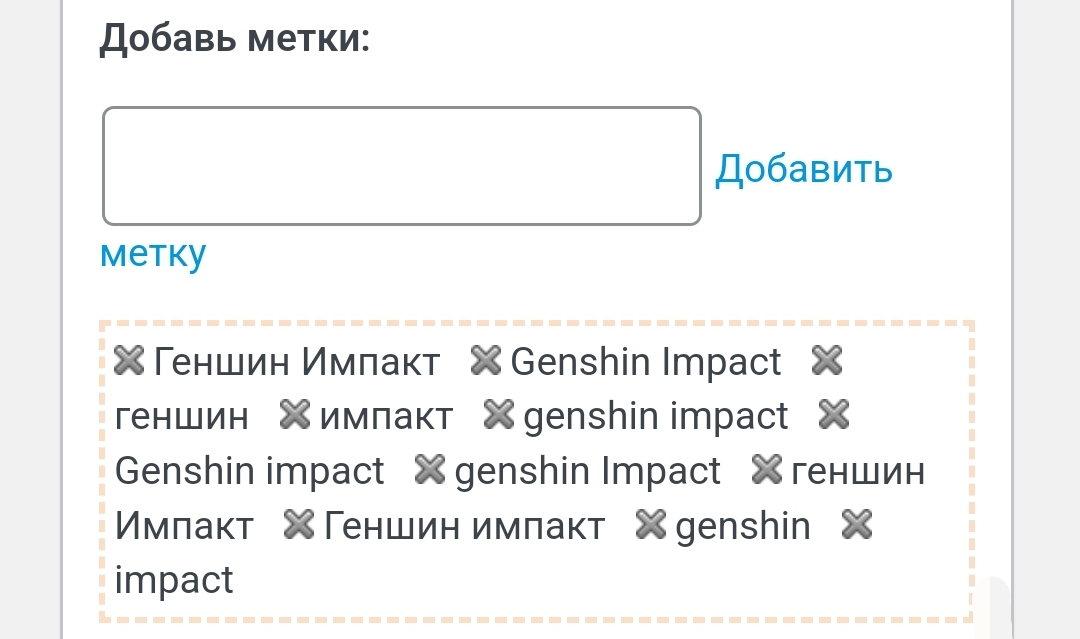Click the "Геншин Импакт" tag text
Screen dimensions: 1080x639
tap(296, 362)
